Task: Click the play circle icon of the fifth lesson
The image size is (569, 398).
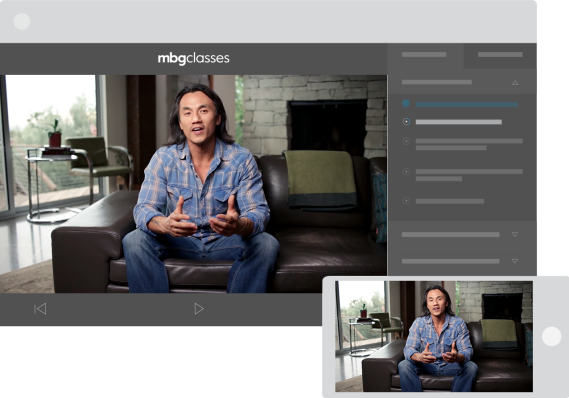Action: [406, 200]
